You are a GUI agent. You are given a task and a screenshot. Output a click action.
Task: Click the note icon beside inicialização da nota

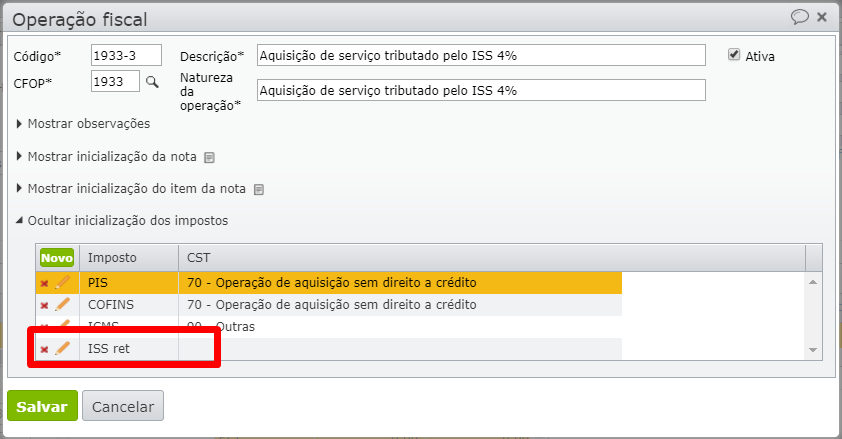point(209,158)
